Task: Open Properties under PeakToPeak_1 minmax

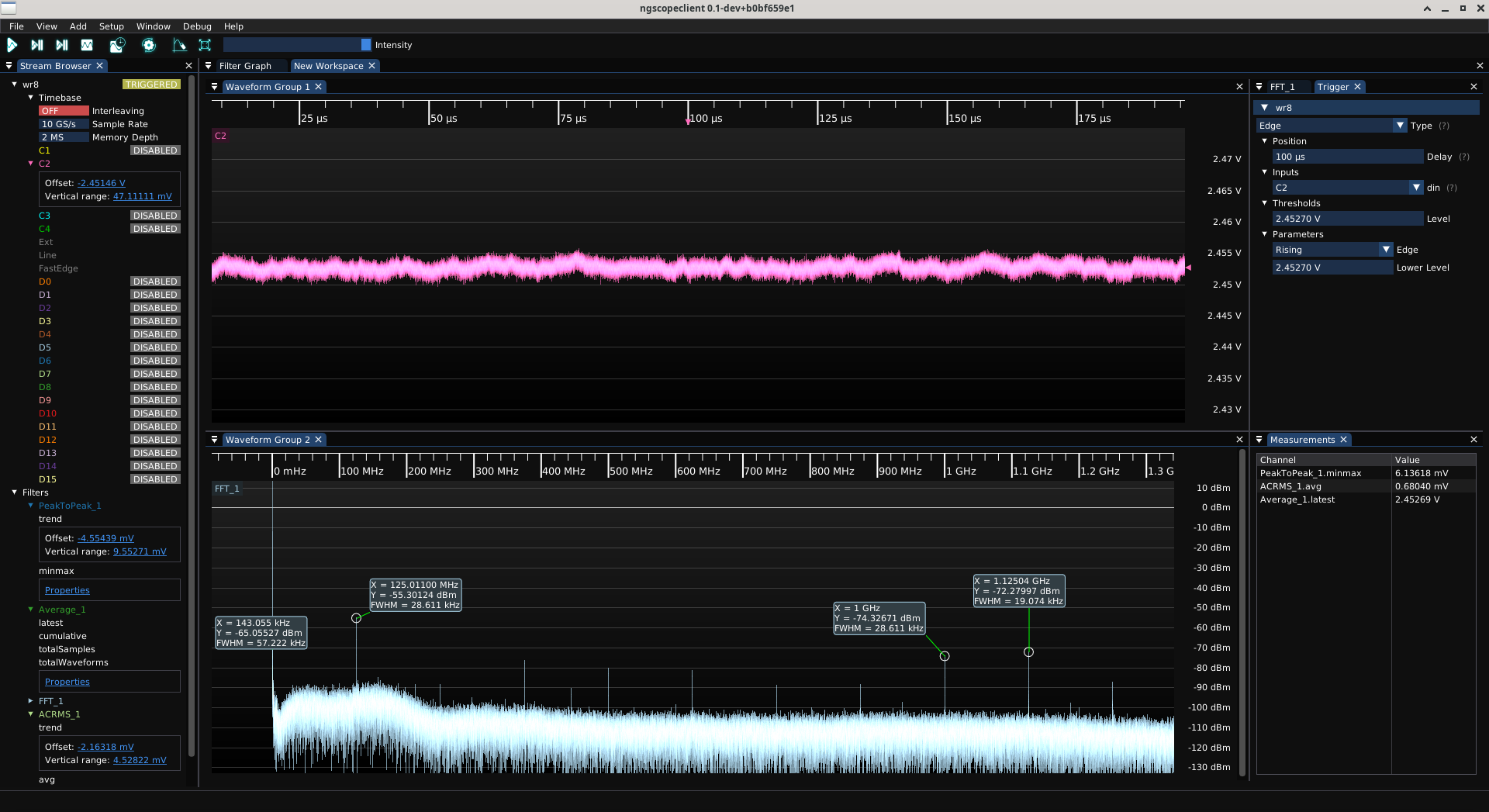Action: tap(67, 590)
